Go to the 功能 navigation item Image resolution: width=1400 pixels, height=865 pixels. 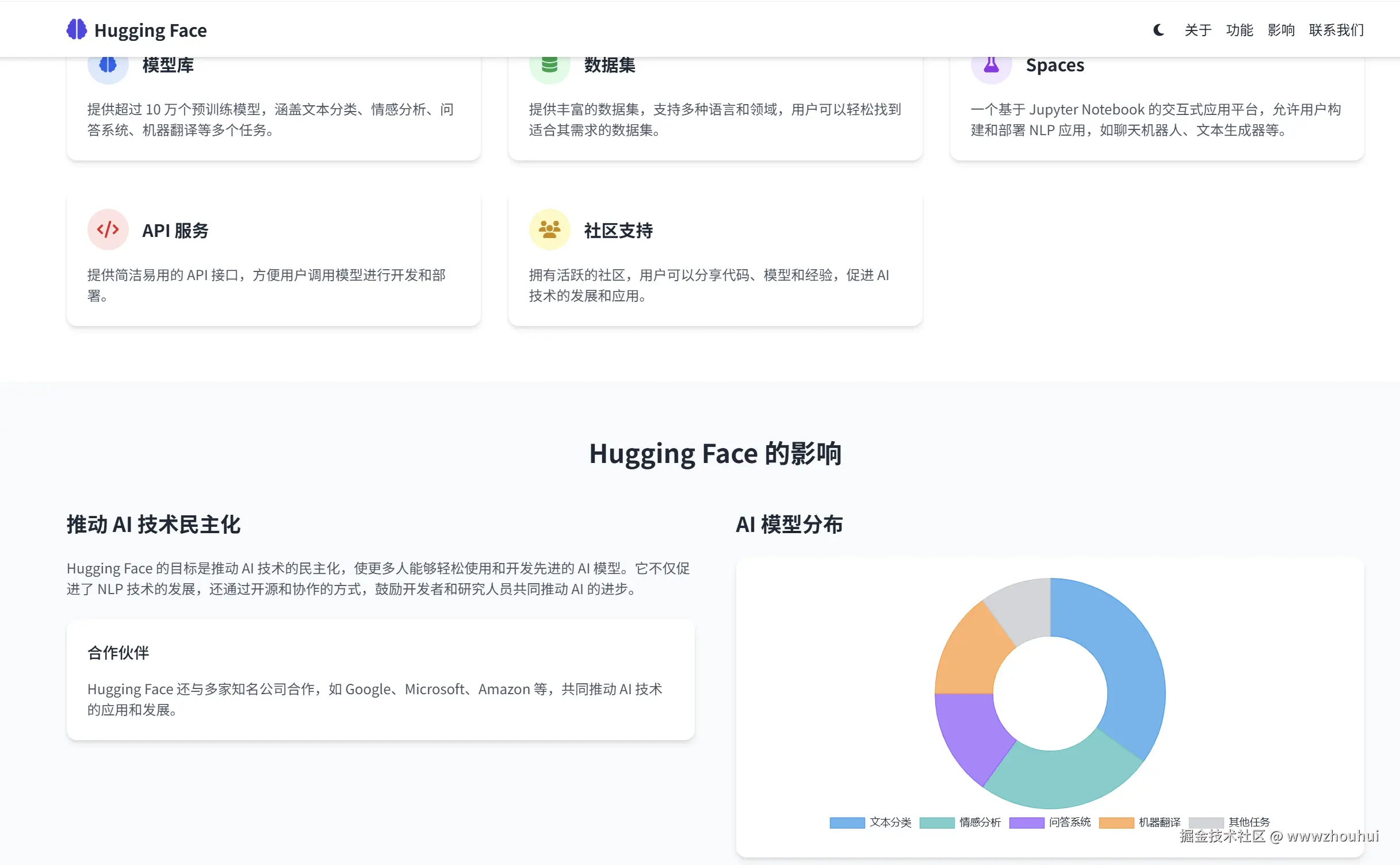click(1240, 30)
